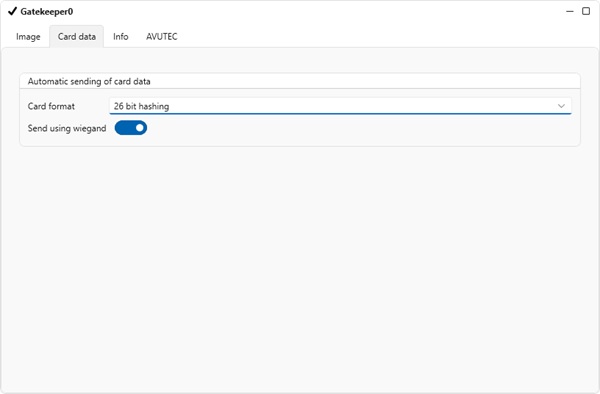Switch to the Image tab
The image size is (600, 394).
pos(28,37)
